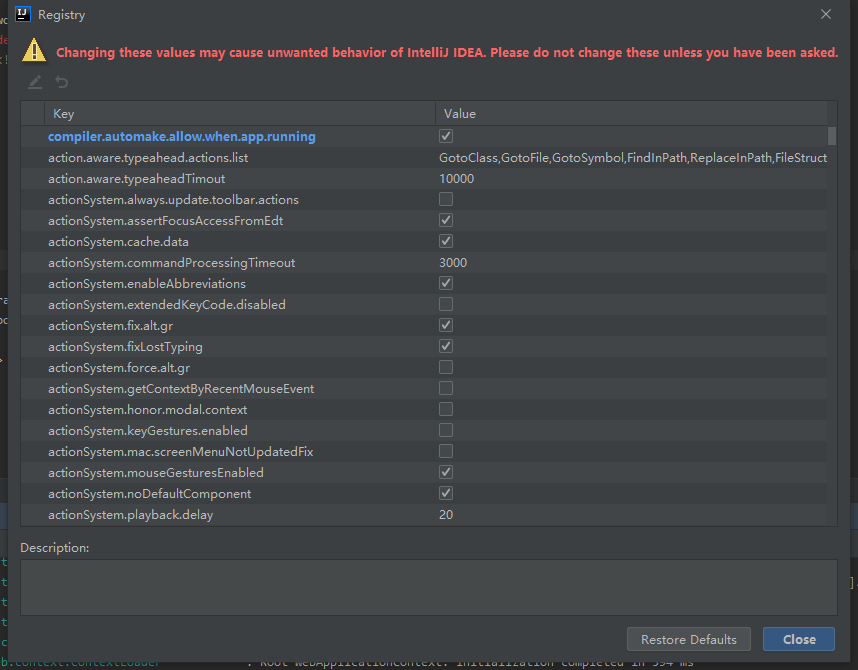This screenshot has width=858, height=670.
Task: Check actionSystem.keyGestures.enabled box
Action: coord(446,430)
